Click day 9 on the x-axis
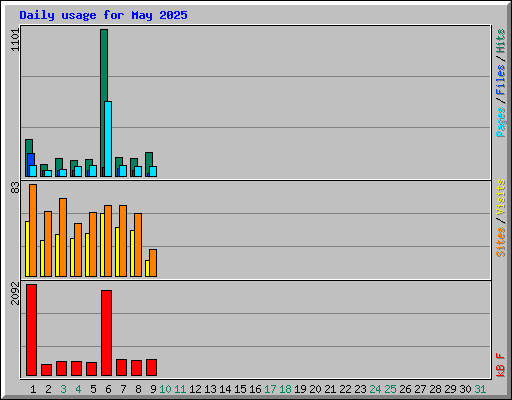This screenshot has width=512, height=400. coord(153,389)
